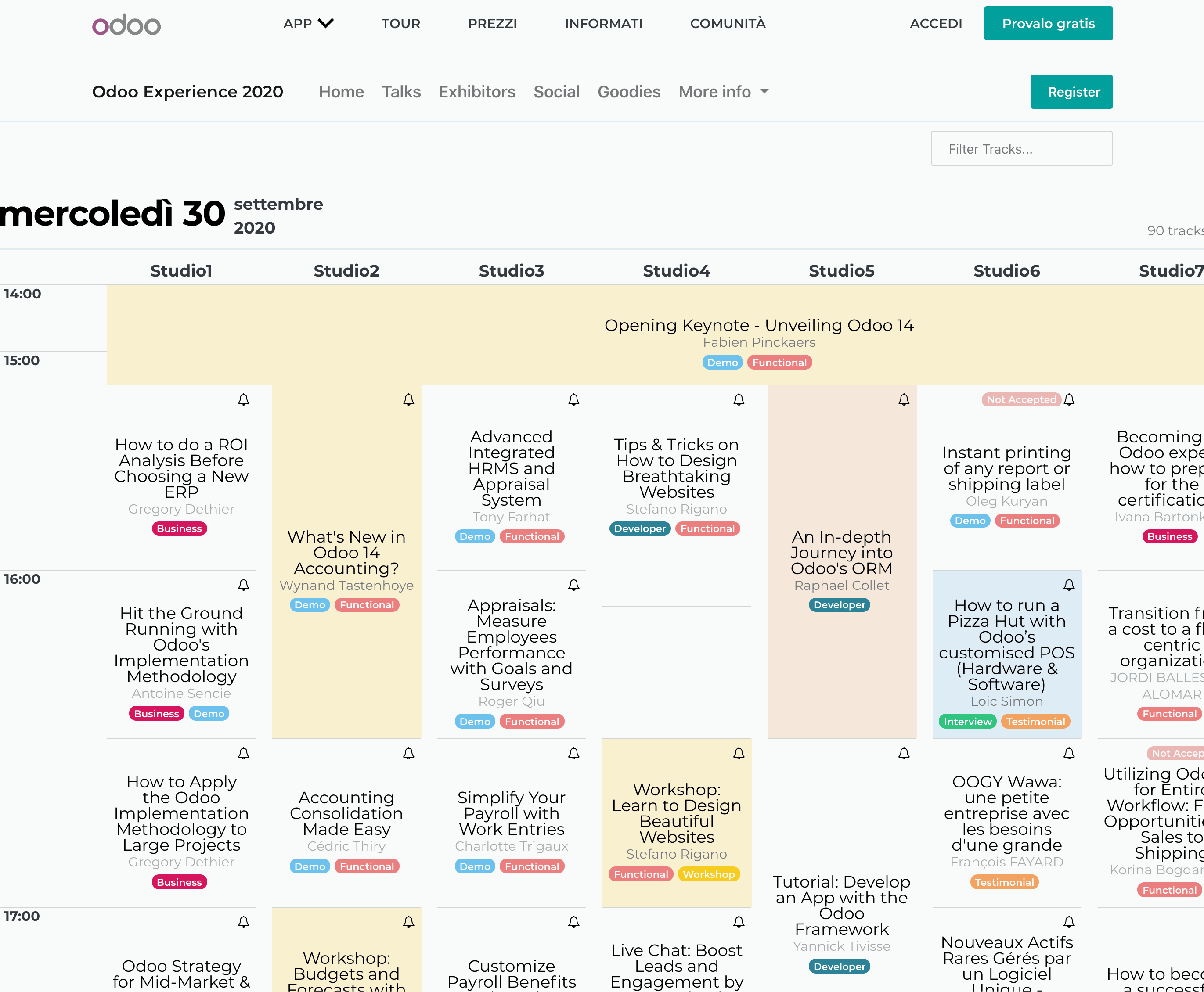The height and width of the screenshot is (992, 1204).
Task: Click the Demo tag under Opening Keynote
Action: click(722, 362)
